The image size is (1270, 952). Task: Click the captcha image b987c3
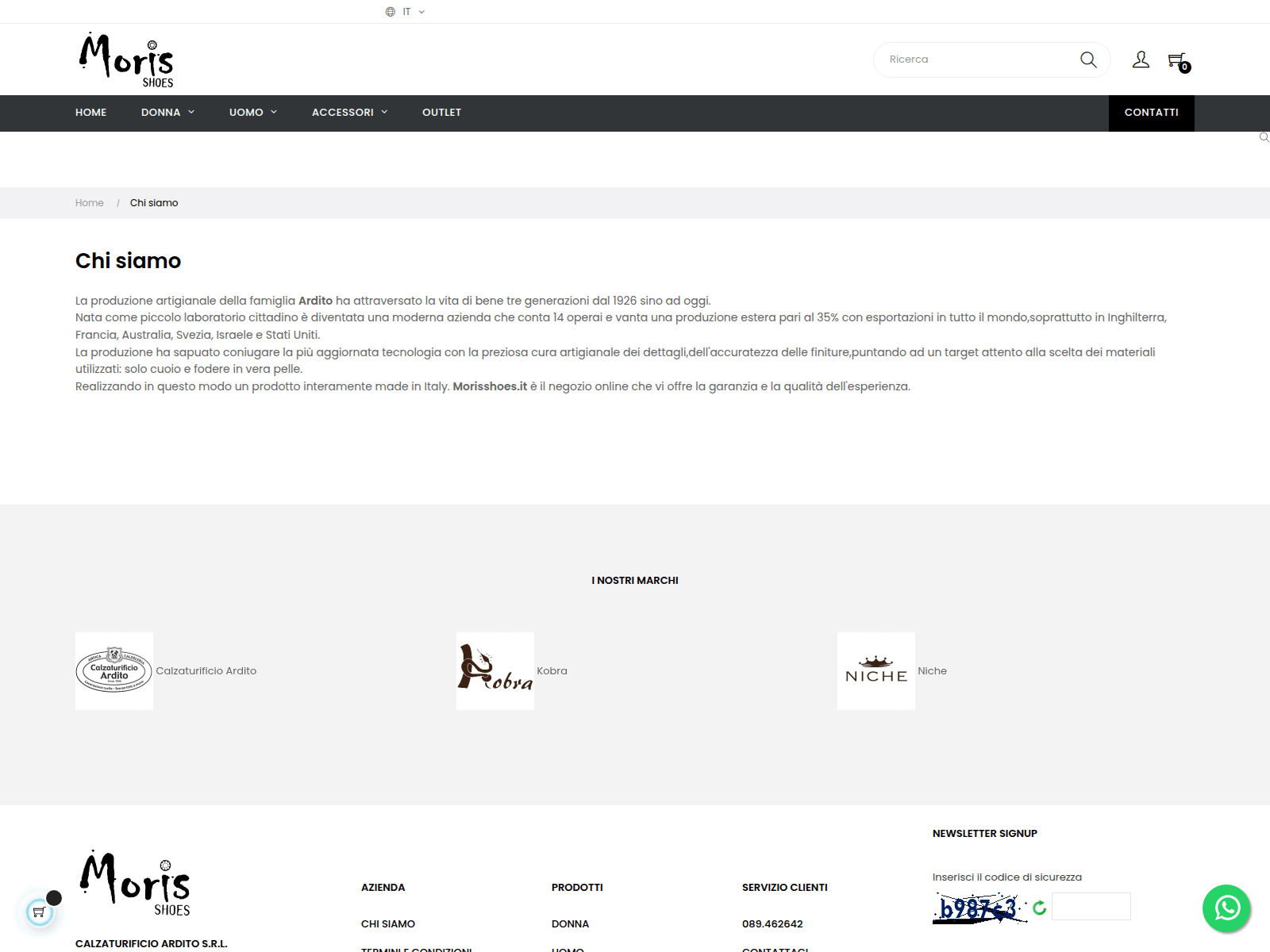pos(980,908)
